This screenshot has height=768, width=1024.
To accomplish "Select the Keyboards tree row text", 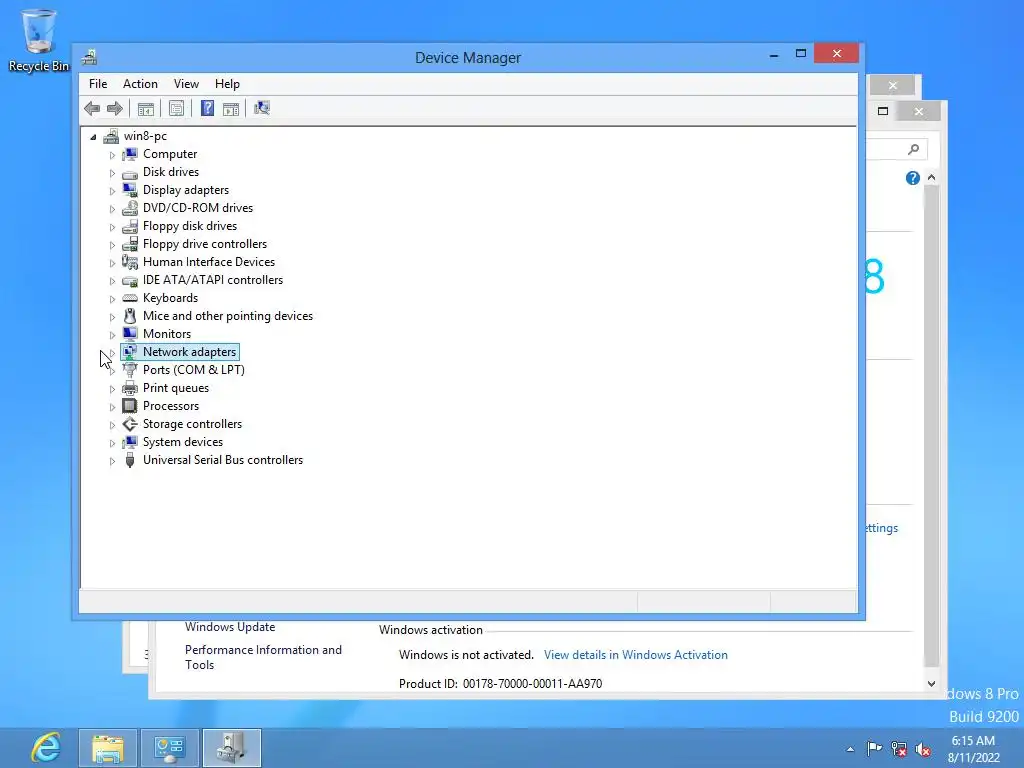I will 170,298.
